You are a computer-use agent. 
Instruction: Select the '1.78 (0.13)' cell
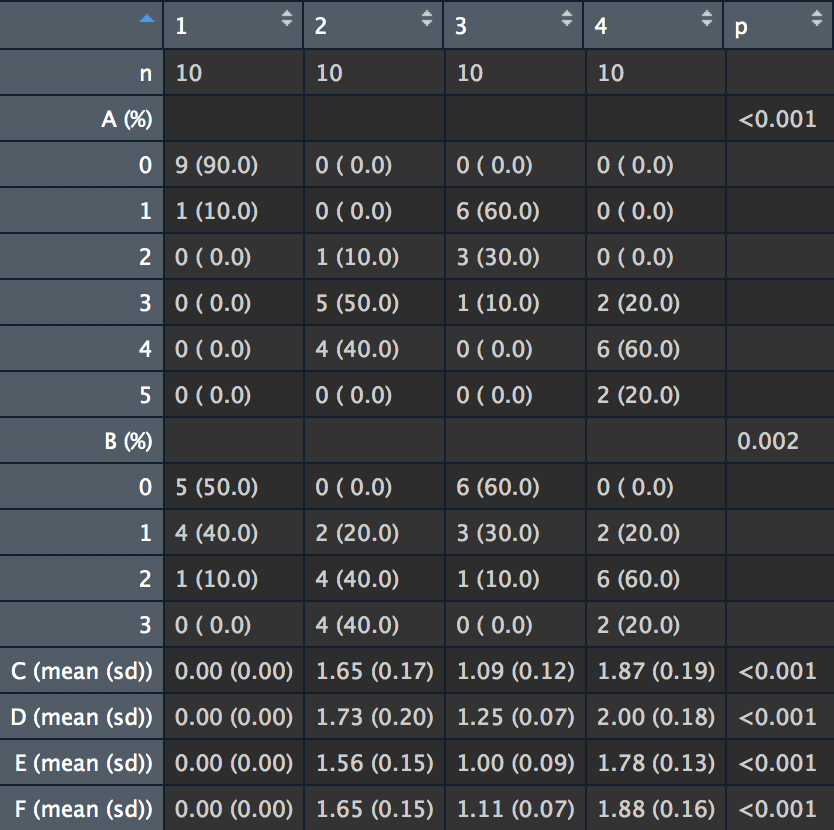656,762
